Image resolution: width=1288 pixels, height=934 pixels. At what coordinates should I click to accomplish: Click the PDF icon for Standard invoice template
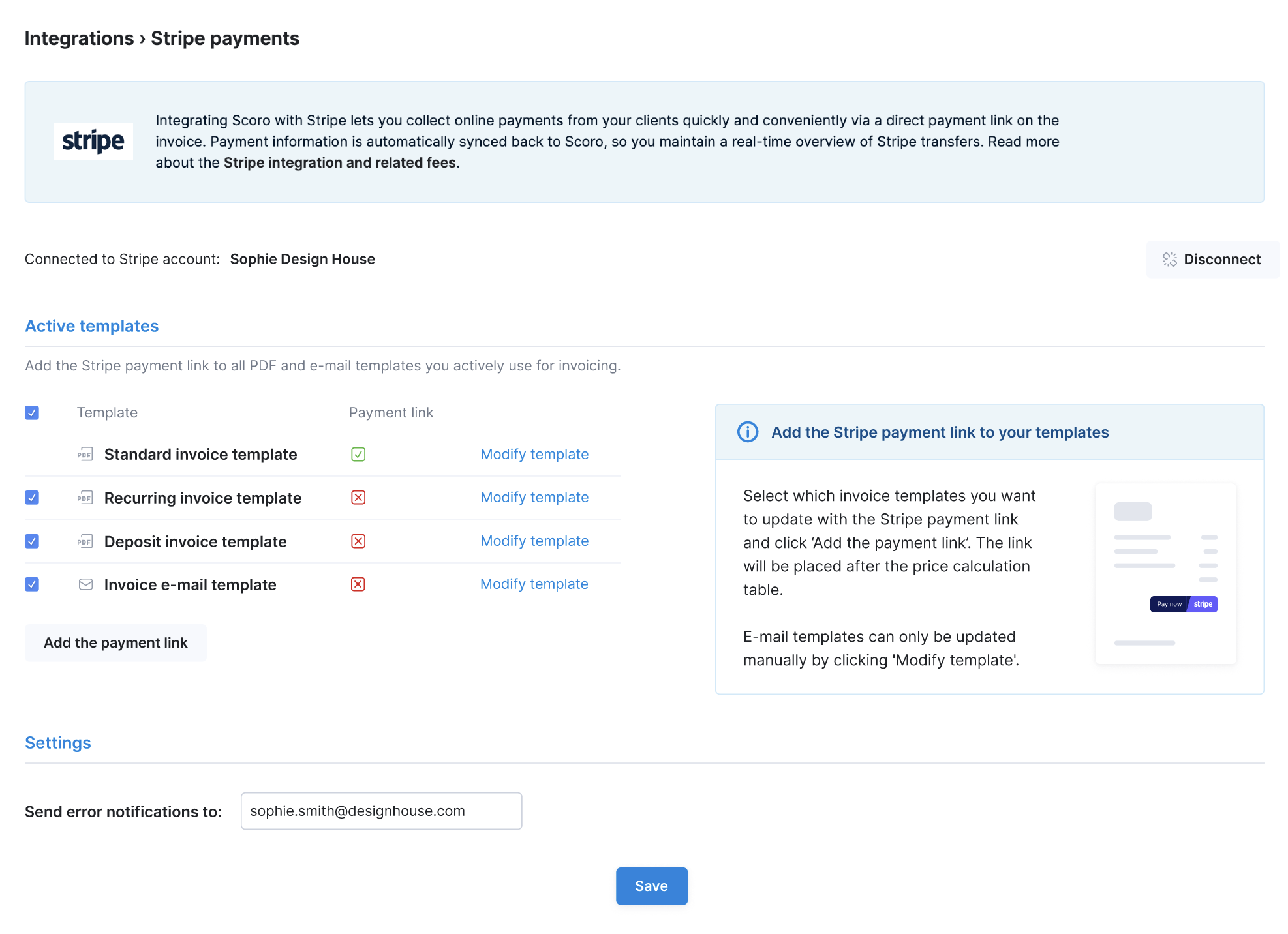[x=85, y=455]
